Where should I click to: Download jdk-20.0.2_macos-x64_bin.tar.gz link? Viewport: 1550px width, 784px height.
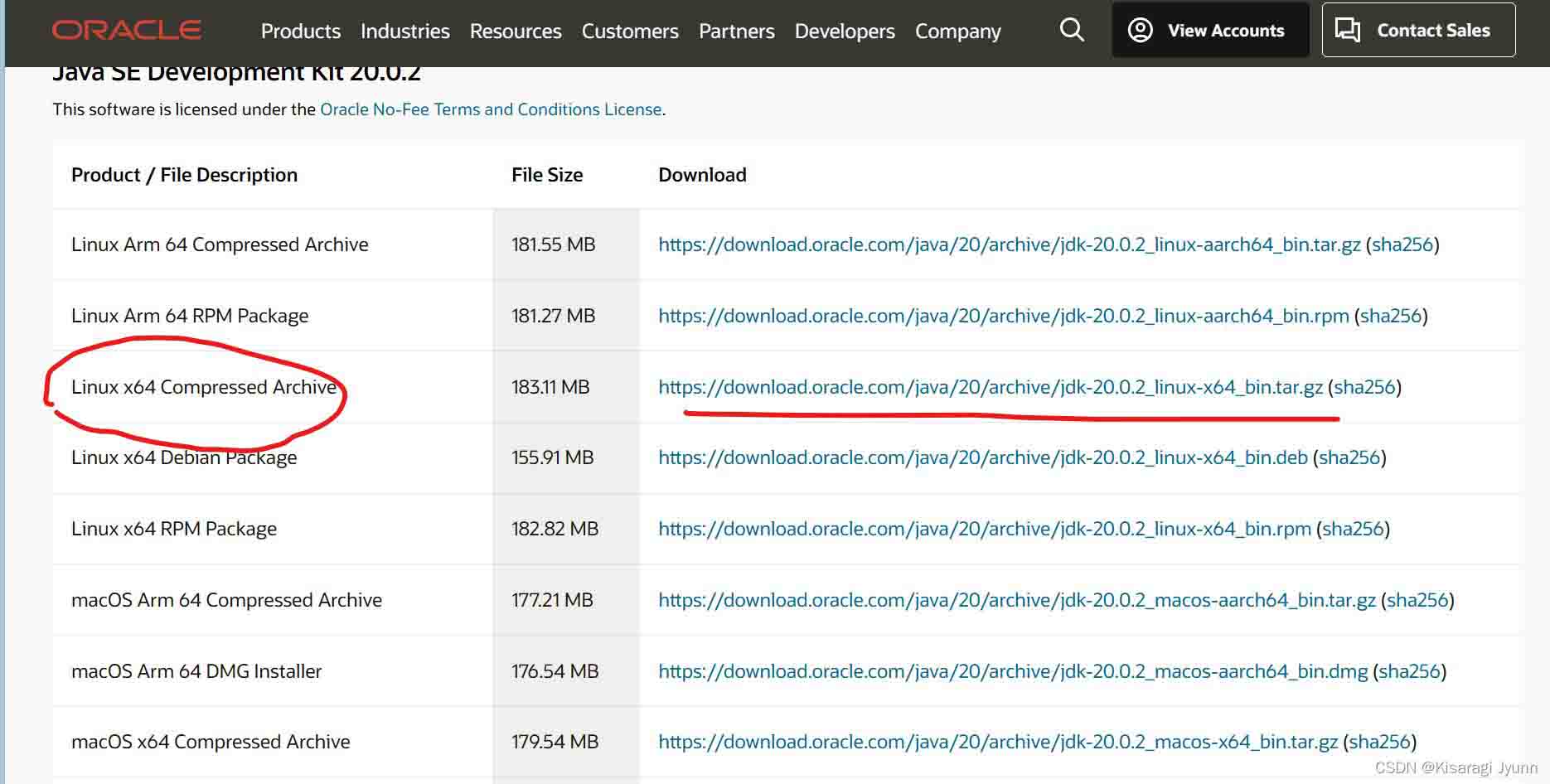(x=998, y=742)
